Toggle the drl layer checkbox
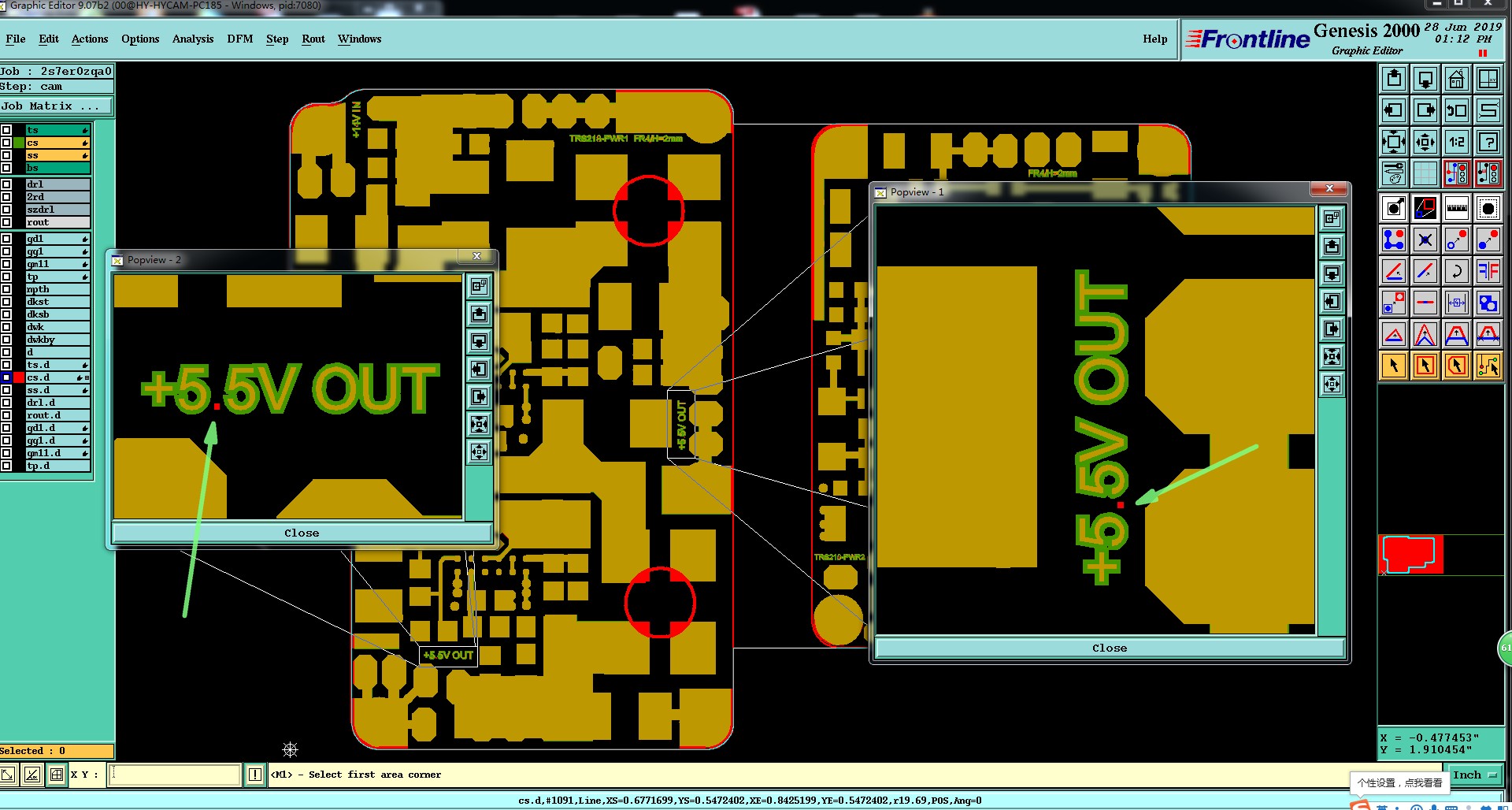Image resolution: width=1512 pixels, height=810 pixels. point(6,184)
